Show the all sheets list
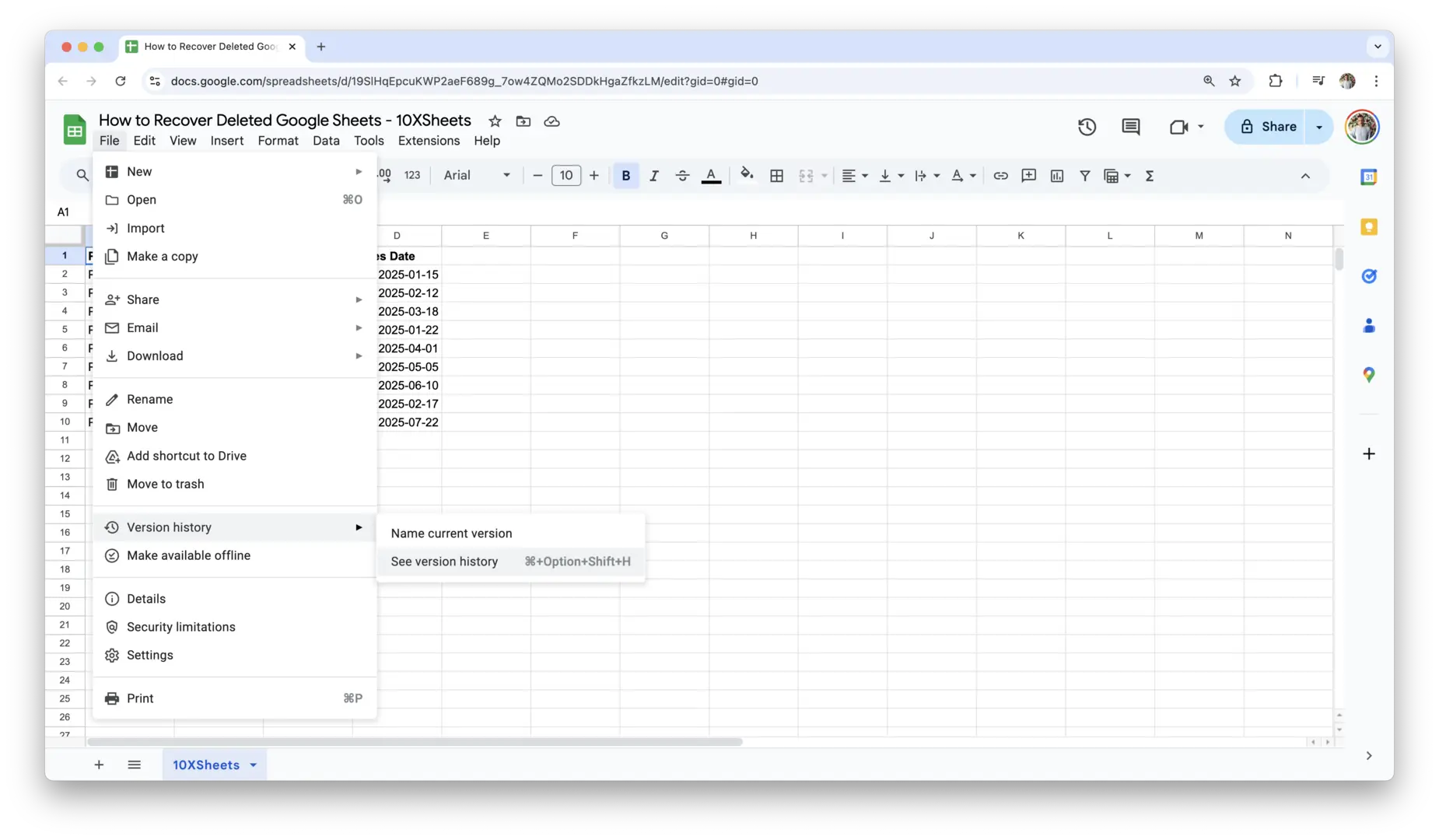 tap(134, 765)
